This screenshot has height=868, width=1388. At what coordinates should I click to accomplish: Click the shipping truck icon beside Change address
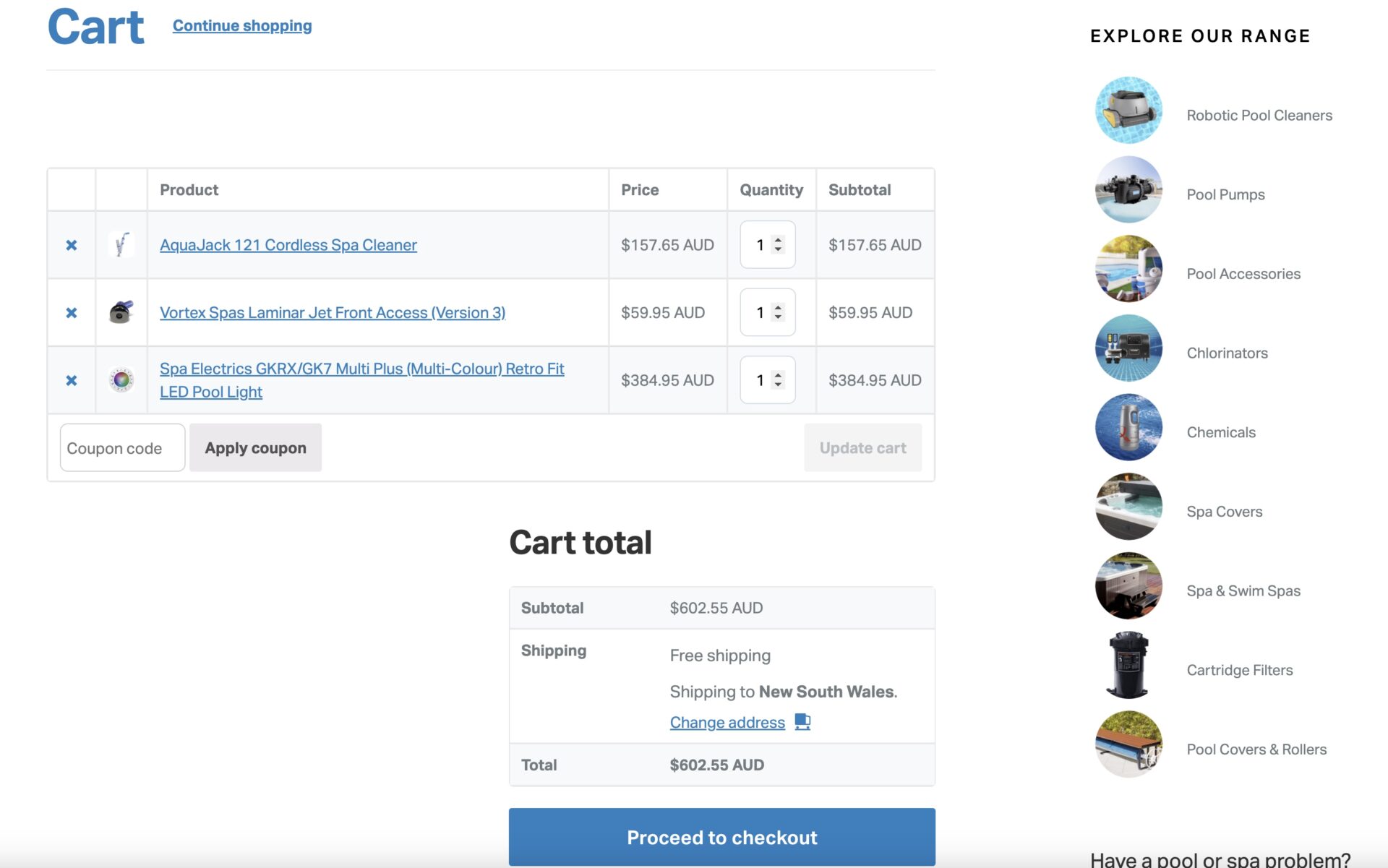tap(802, 721)
